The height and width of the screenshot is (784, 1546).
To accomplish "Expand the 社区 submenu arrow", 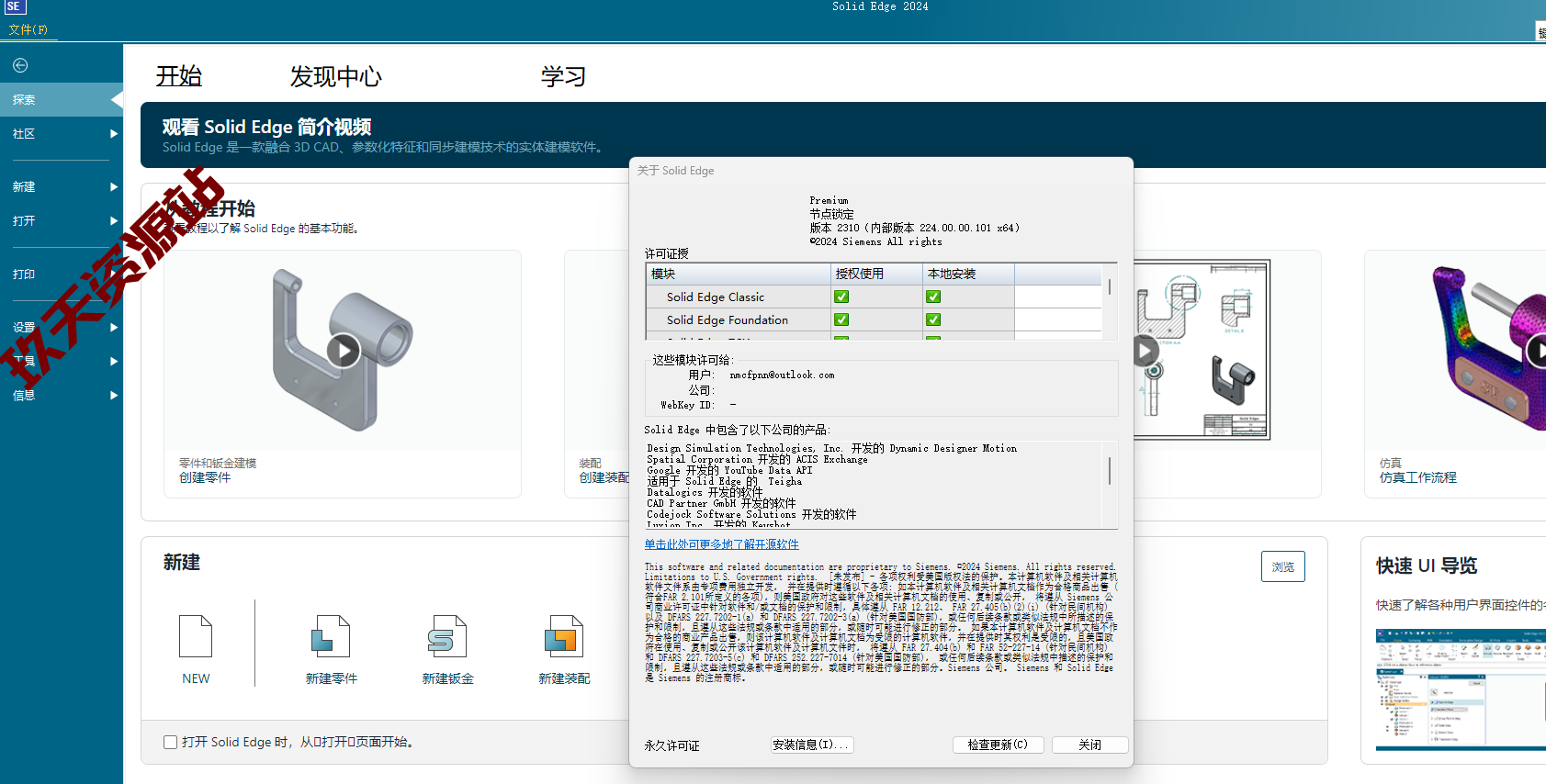I will tap(114, 134).
